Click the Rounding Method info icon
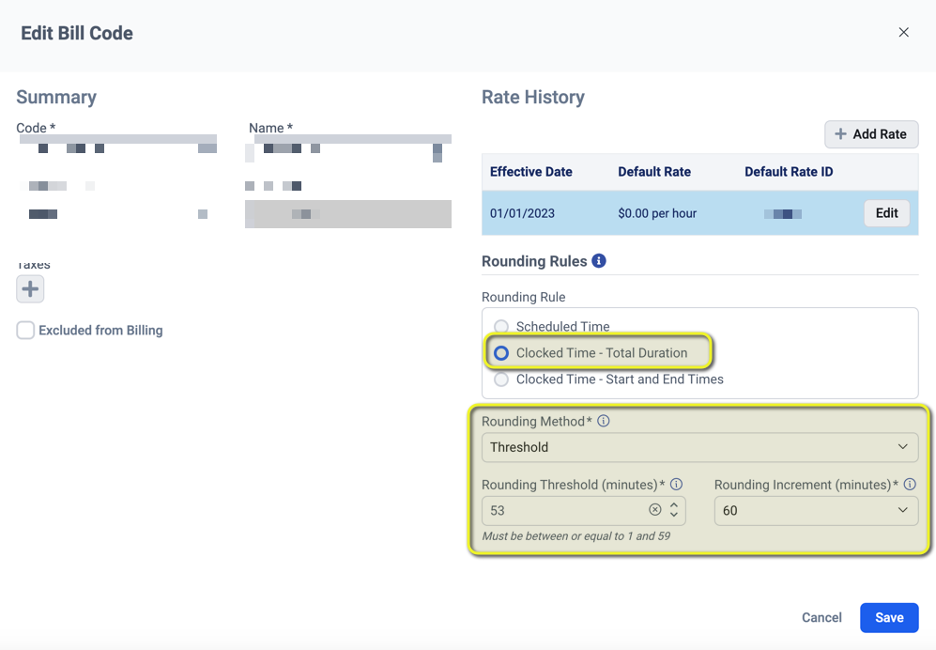Screen dimensions: 936x650 pyautogui.click(x=604, y=421)
